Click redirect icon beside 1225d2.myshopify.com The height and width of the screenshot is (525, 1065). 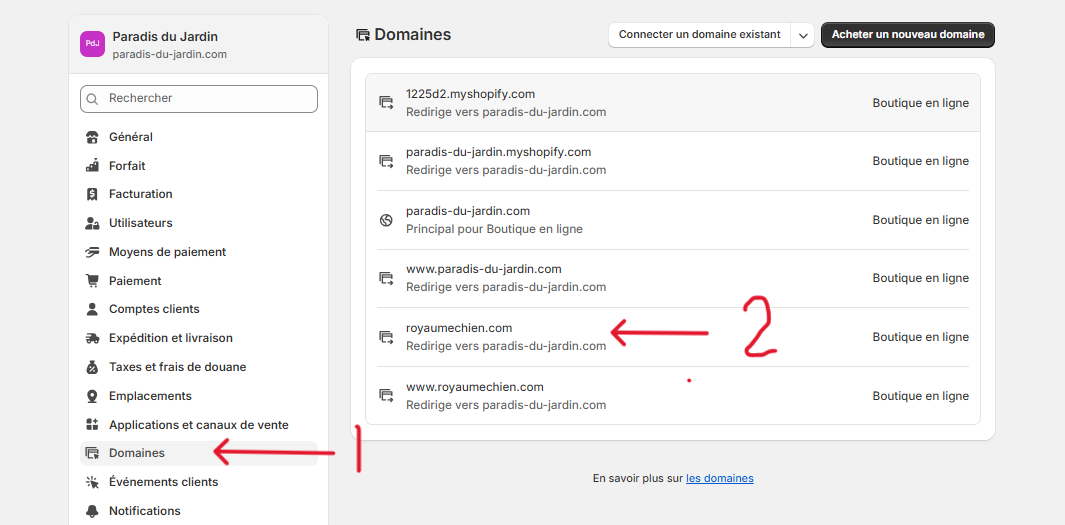386,103
